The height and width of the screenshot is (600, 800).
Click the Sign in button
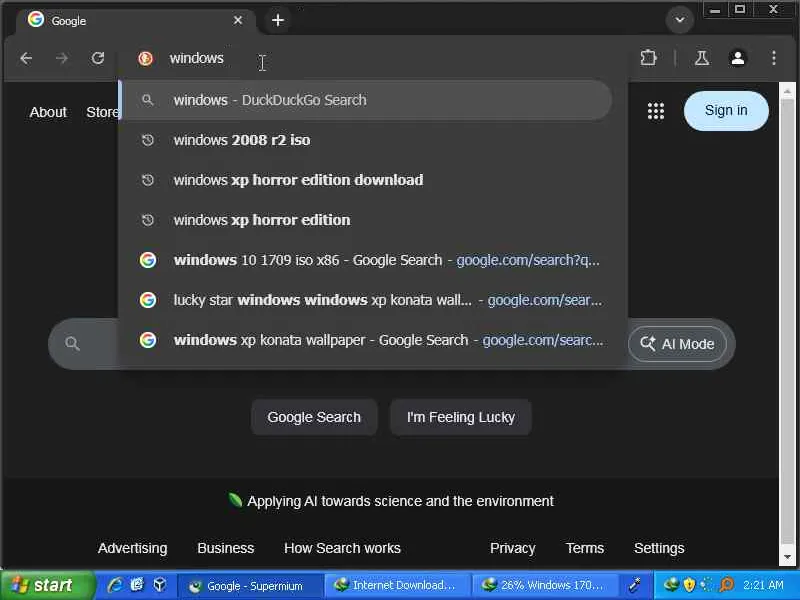point(726,111)
